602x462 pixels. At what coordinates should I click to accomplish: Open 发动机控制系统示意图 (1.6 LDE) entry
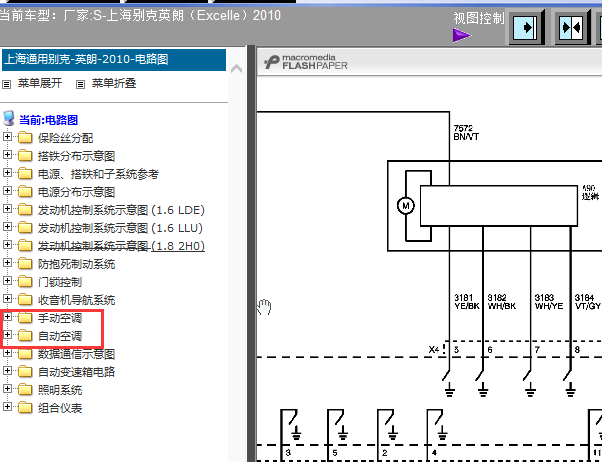[x=121, y=210]
